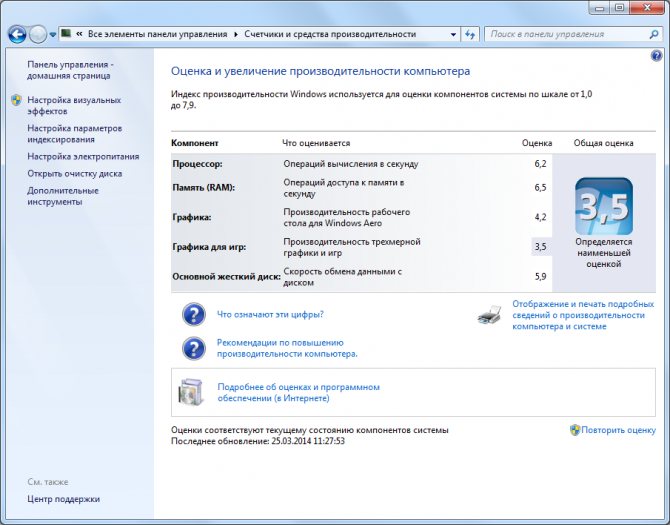Expand the breadcrumb arrow after 'Все элементы панели управления'
Viewport: 670px width, 525px height.
tap(236, 34)
